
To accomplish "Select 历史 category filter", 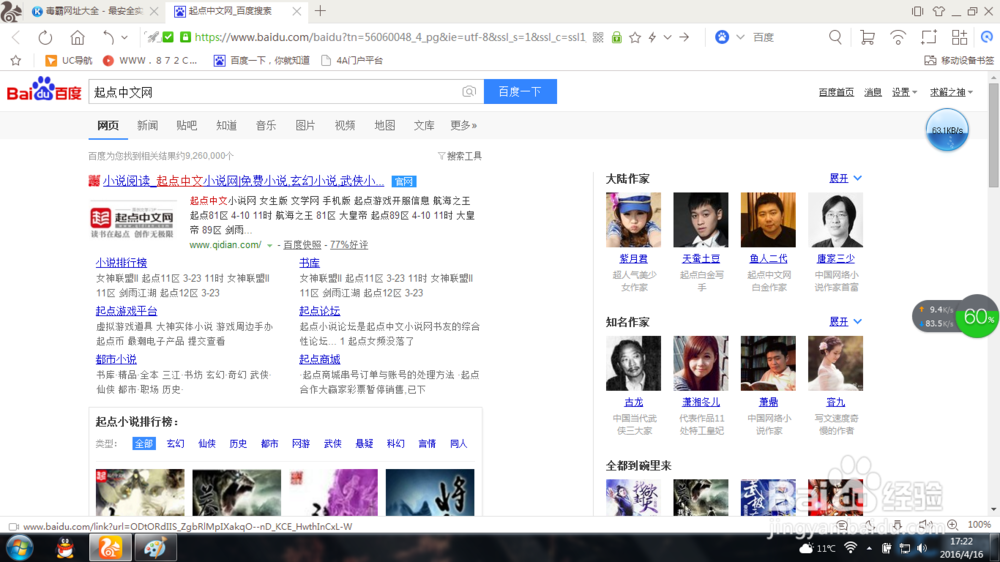I will tap(238, 443).
